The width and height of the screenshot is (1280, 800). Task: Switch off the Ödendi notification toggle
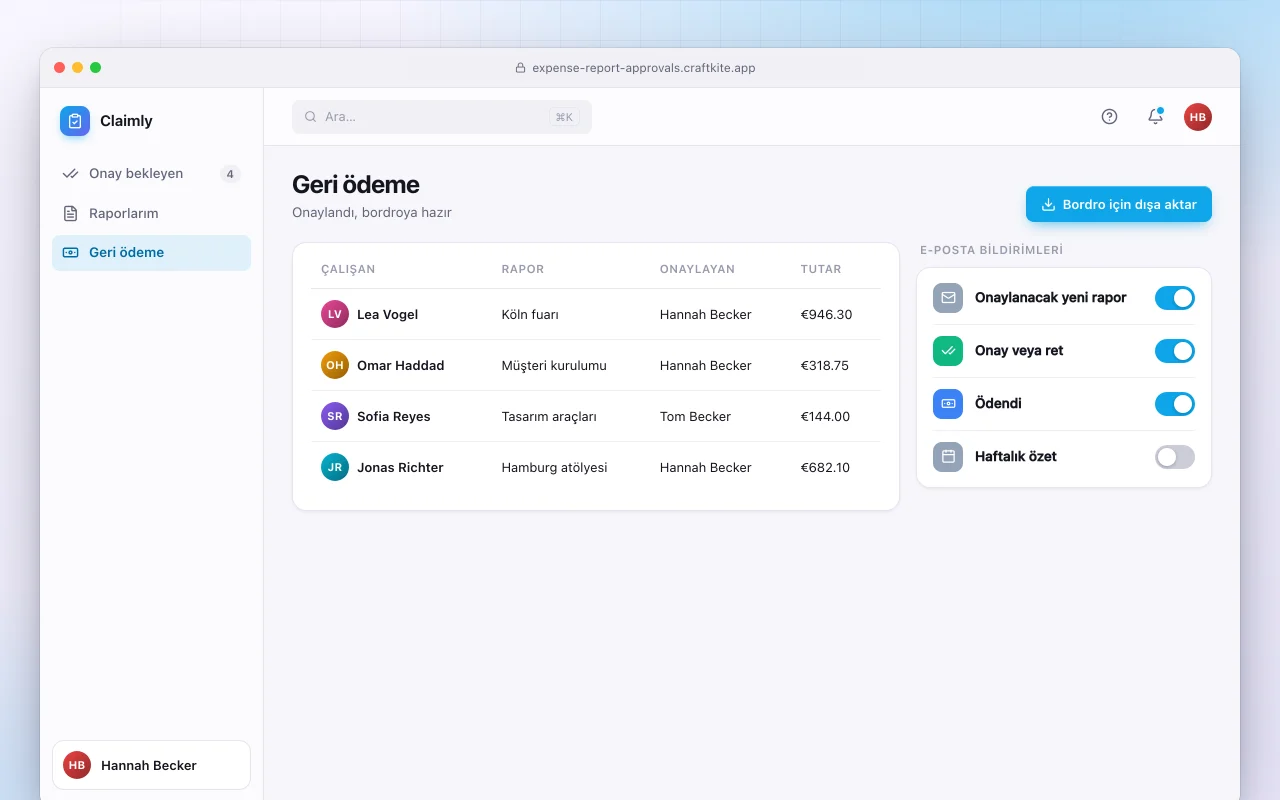pos(1175,404)
